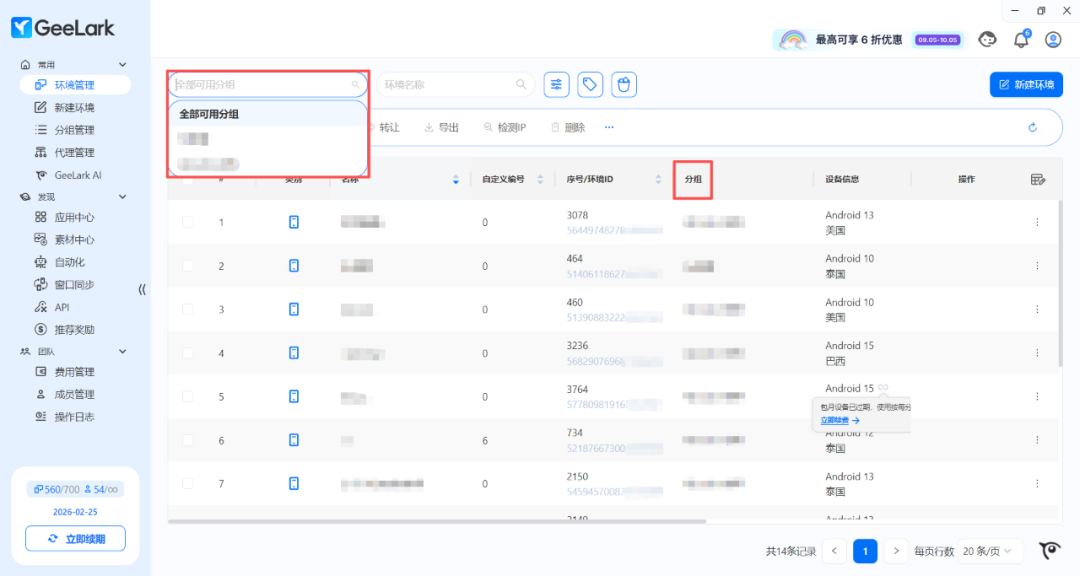
Task: Open 分组管理 in sidebar
Action: [x=74, y=130]
